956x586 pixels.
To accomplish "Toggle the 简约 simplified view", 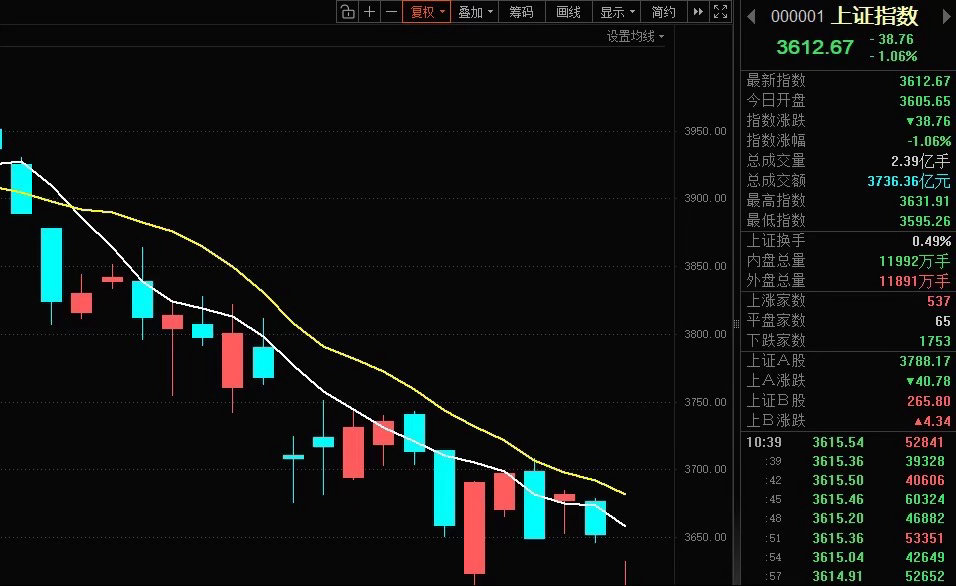I will (664, 12).
